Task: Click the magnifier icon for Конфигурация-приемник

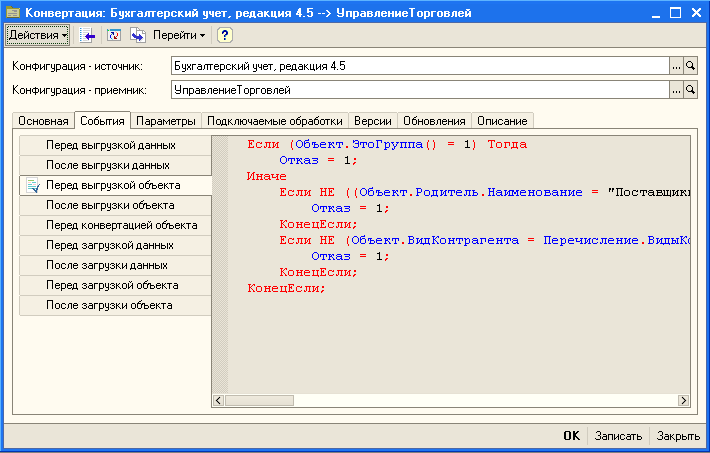Action: tap(690, 90)
